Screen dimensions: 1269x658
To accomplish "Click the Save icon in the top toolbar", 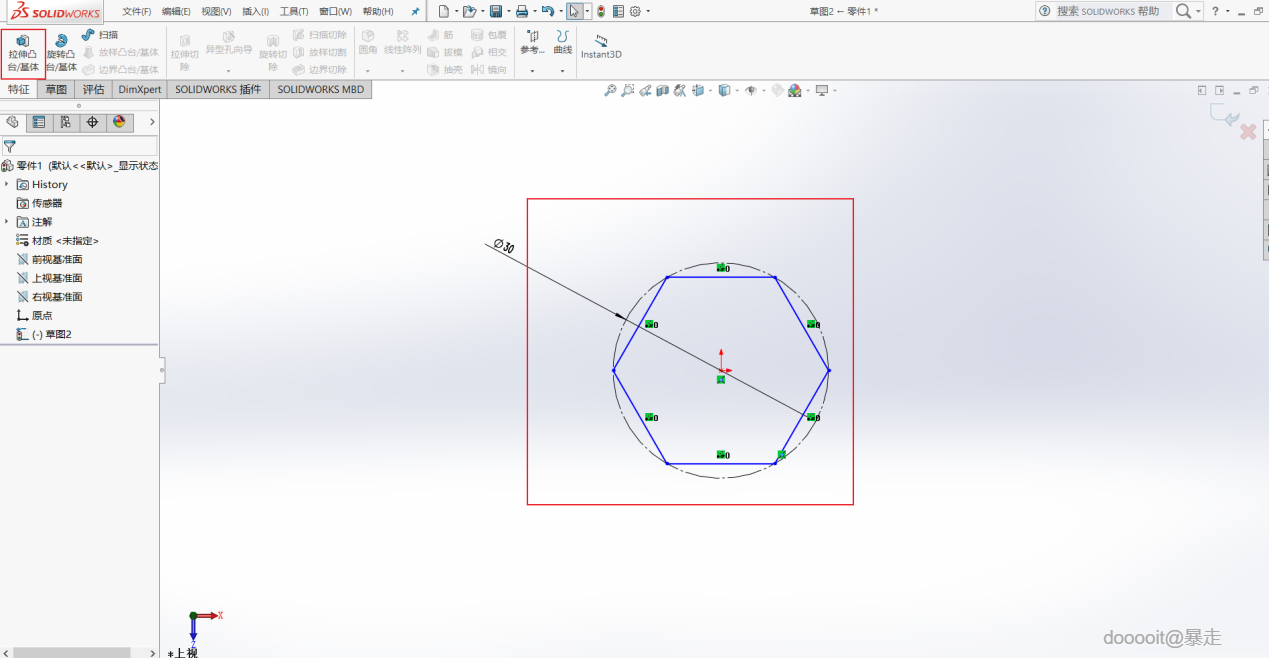I will [495, 11].
